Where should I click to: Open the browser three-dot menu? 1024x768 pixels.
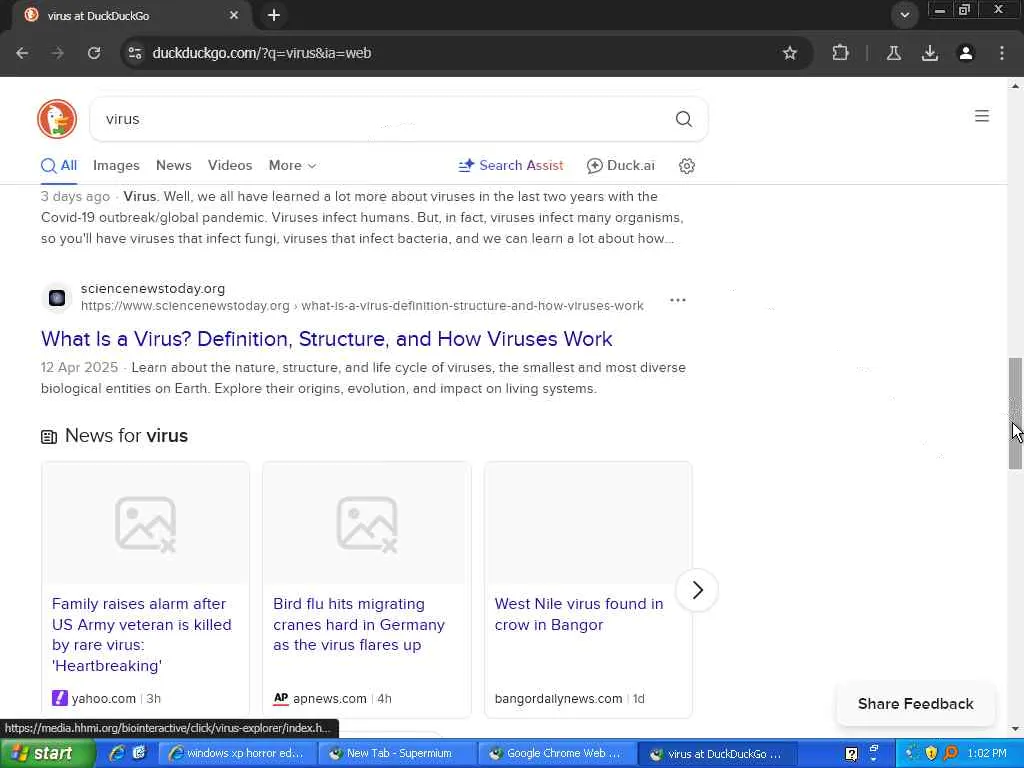coord(1002,53)
